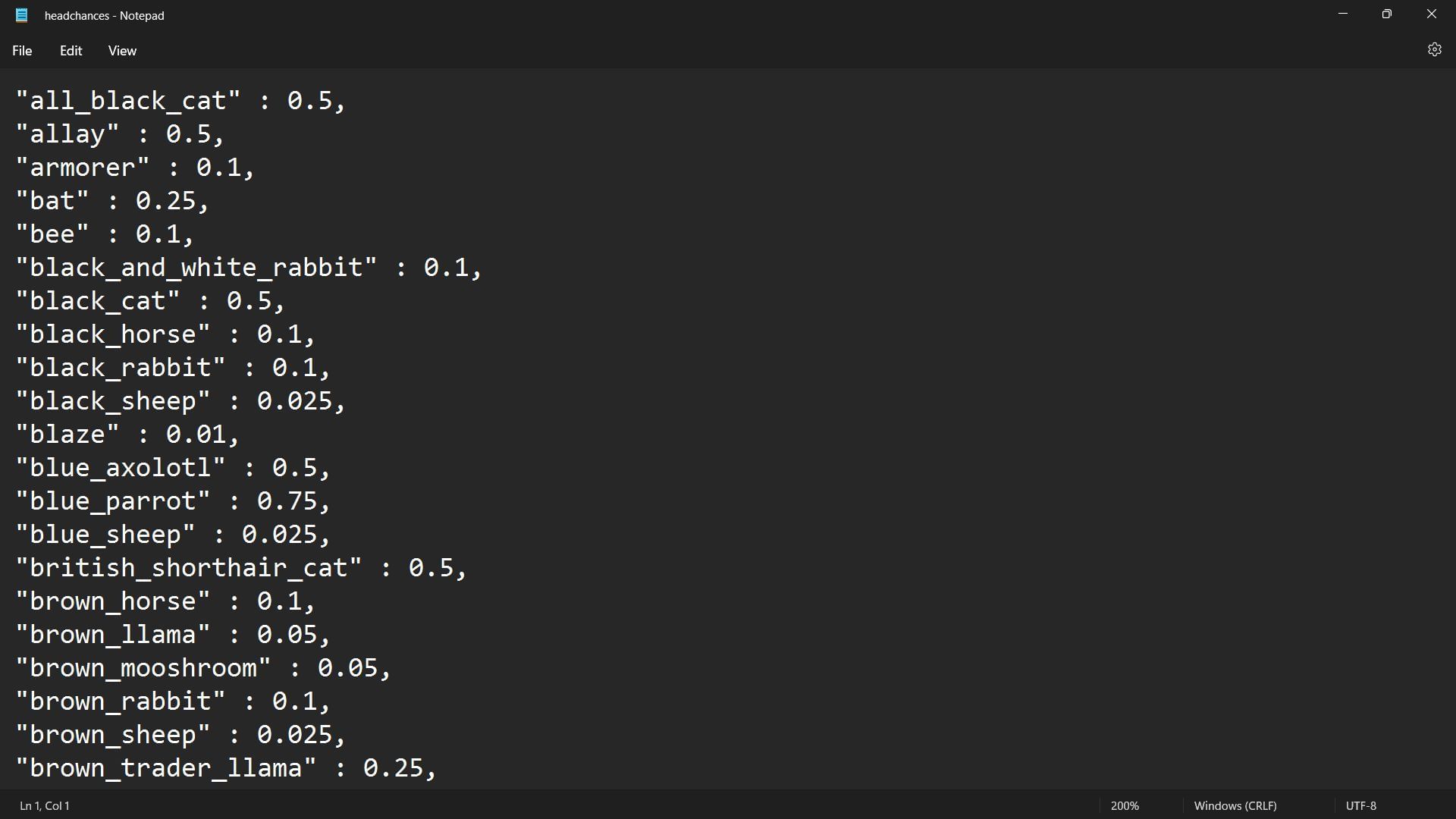Click the UTF-8 encoding indicator
The image size is (1456, 819).
[1360, 805]
